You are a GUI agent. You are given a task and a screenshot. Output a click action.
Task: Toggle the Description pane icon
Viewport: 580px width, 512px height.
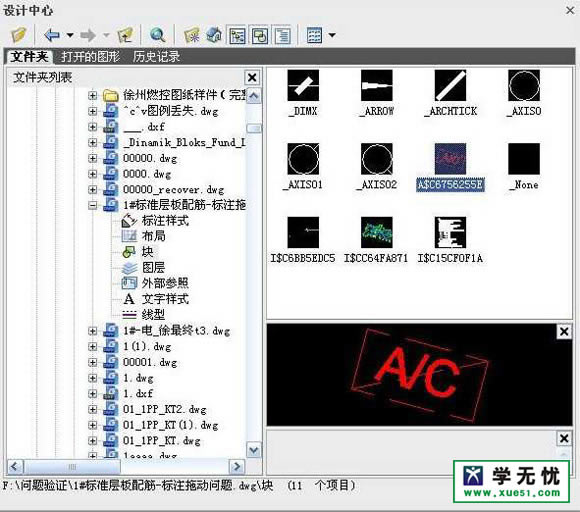pos(283,36)
